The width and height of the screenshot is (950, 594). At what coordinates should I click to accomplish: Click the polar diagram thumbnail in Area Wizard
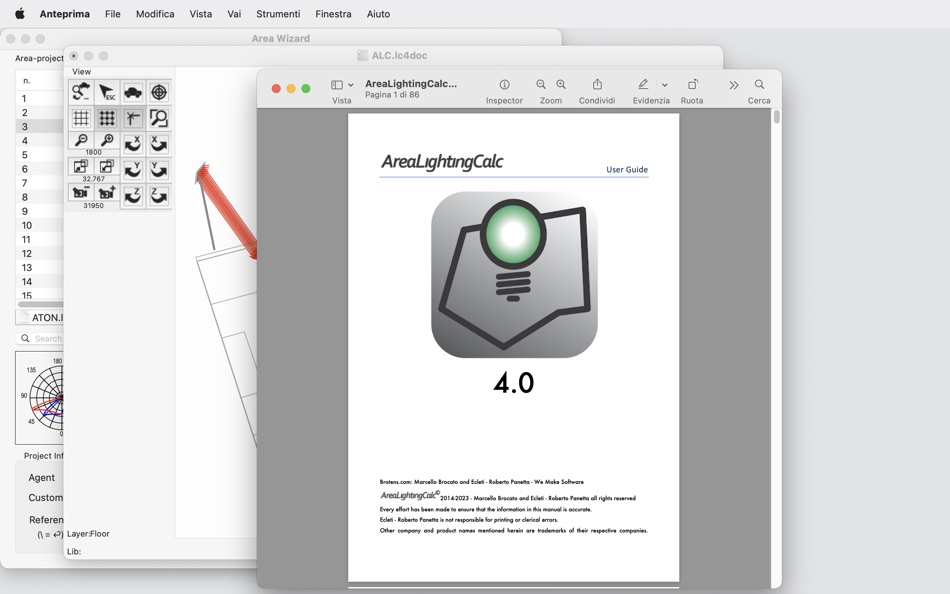tap(40, 398)
